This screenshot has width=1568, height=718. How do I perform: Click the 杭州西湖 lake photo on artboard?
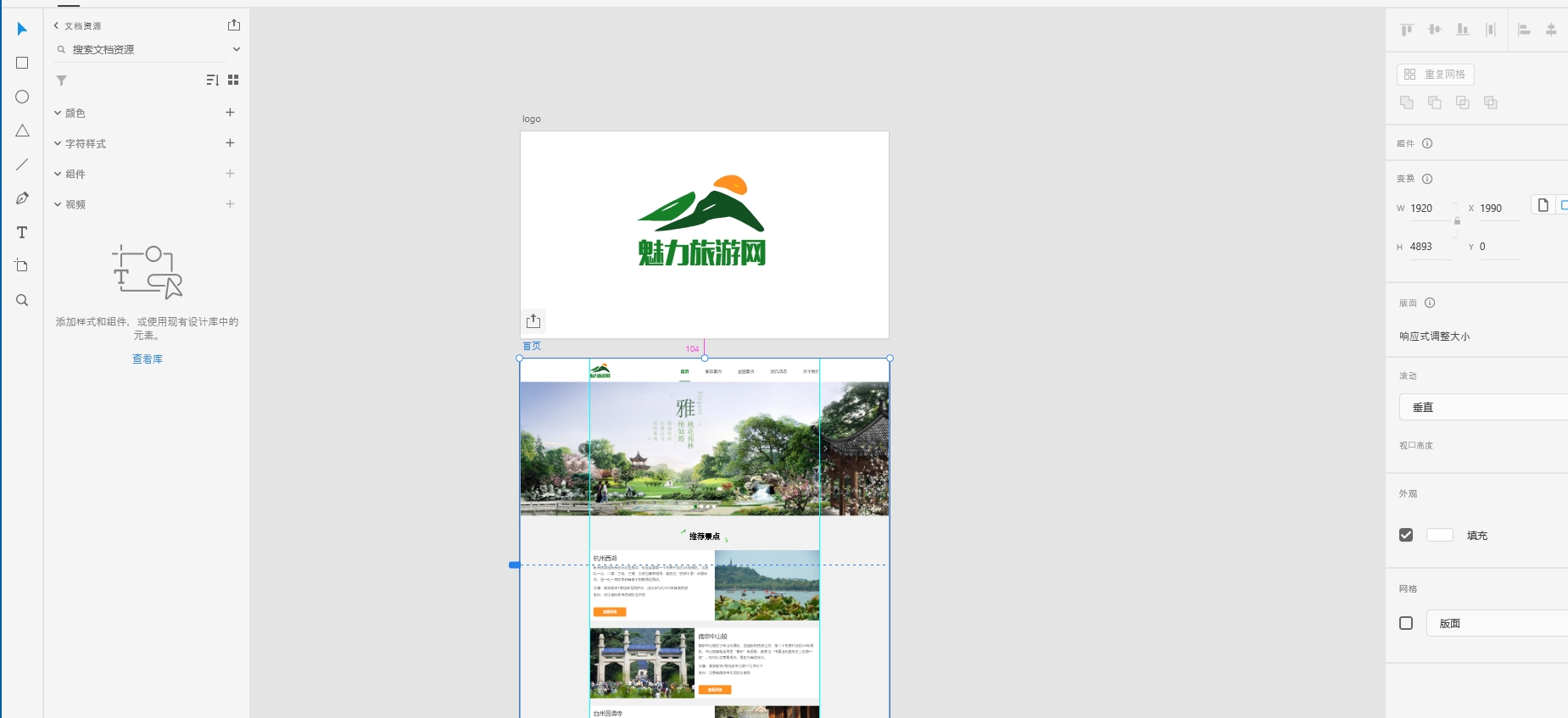coord(767,586)
